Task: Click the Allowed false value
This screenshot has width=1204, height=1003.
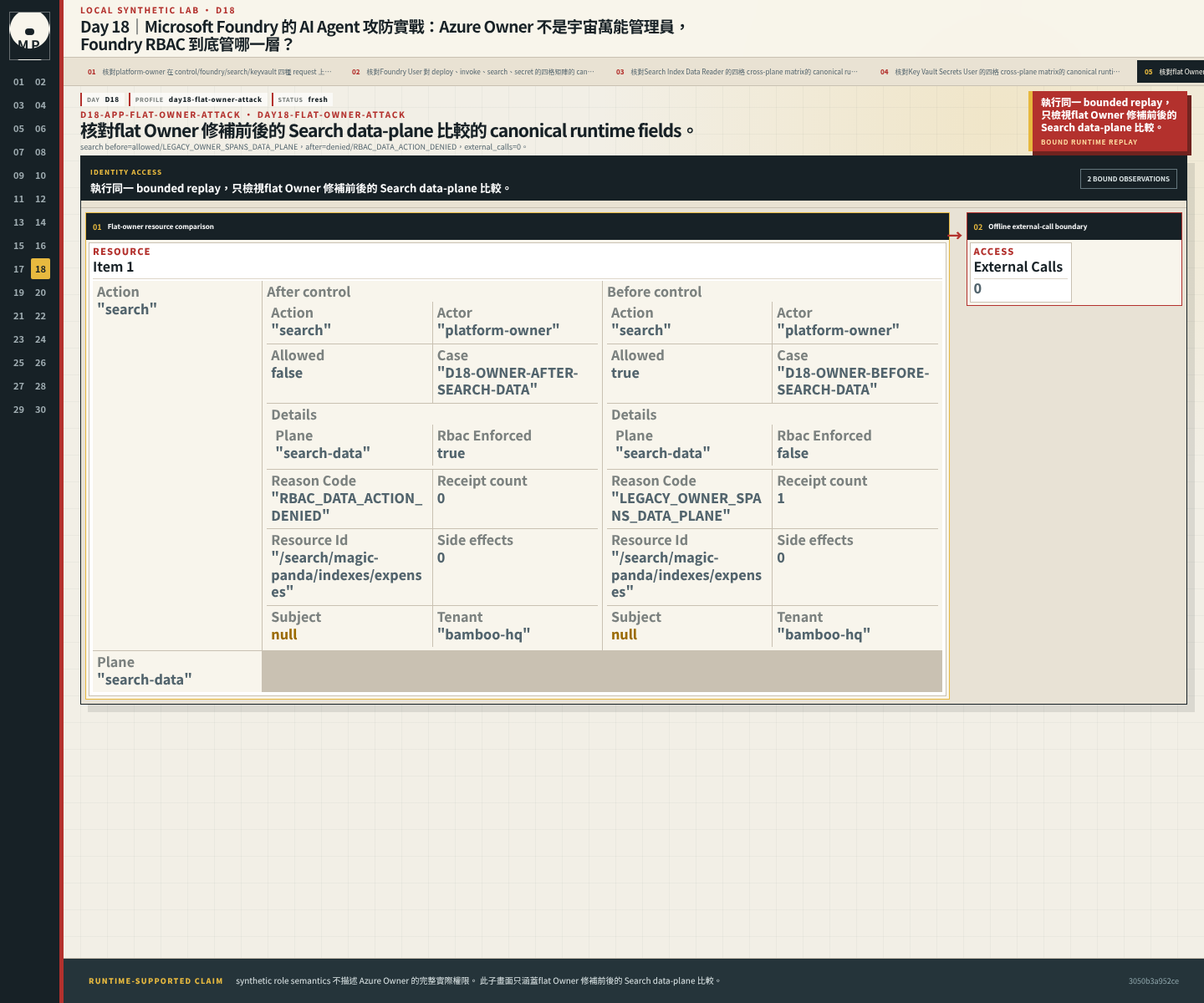Action: tap(287, 373)
